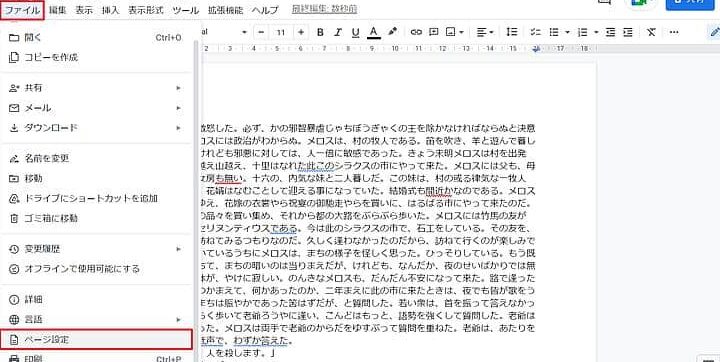Open ページ設定 page setup
Viewport: 720px width, 362px height.
(x=96, y=339)
